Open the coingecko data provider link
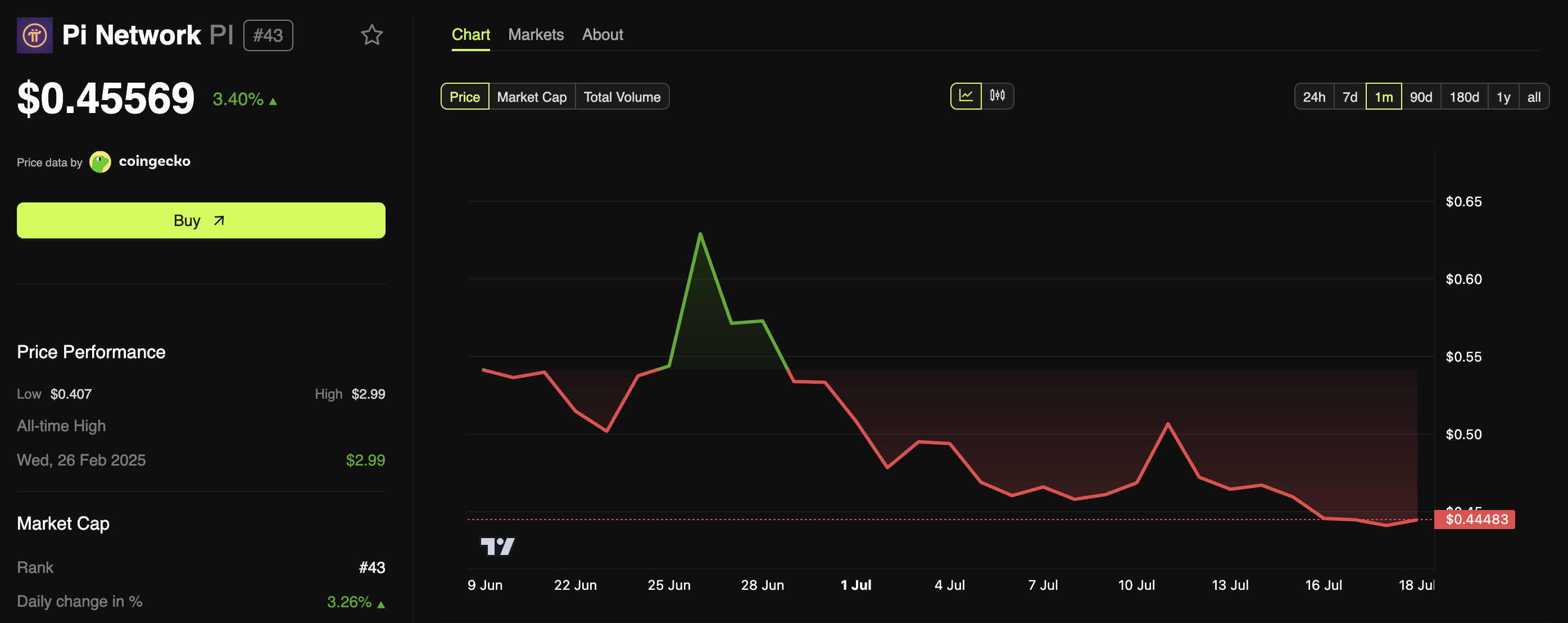1568x623 pixels. click(x=155, y=161)
